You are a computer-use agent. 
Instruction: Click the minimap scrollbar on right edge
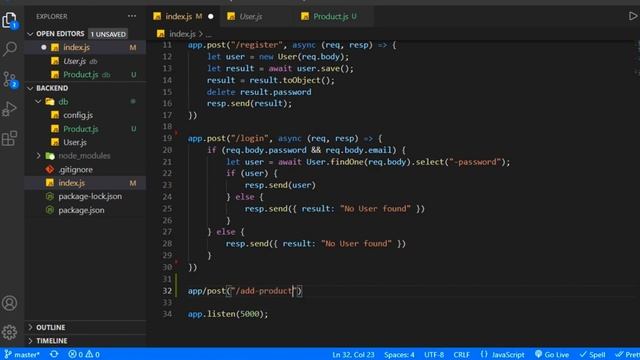click(637, 59)
